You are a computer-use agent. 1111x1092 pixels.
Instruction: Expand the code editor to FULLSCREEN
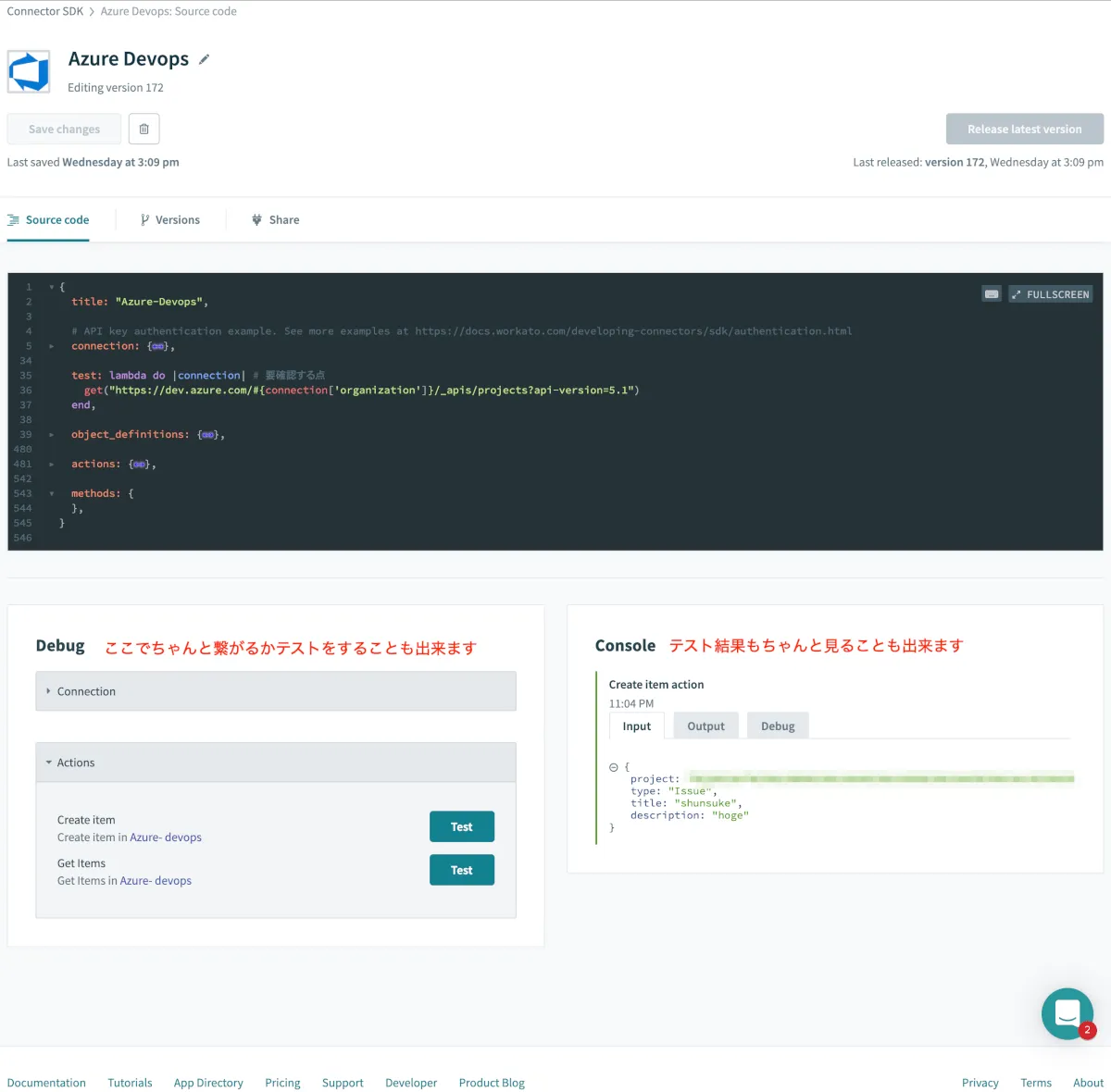1051,294
